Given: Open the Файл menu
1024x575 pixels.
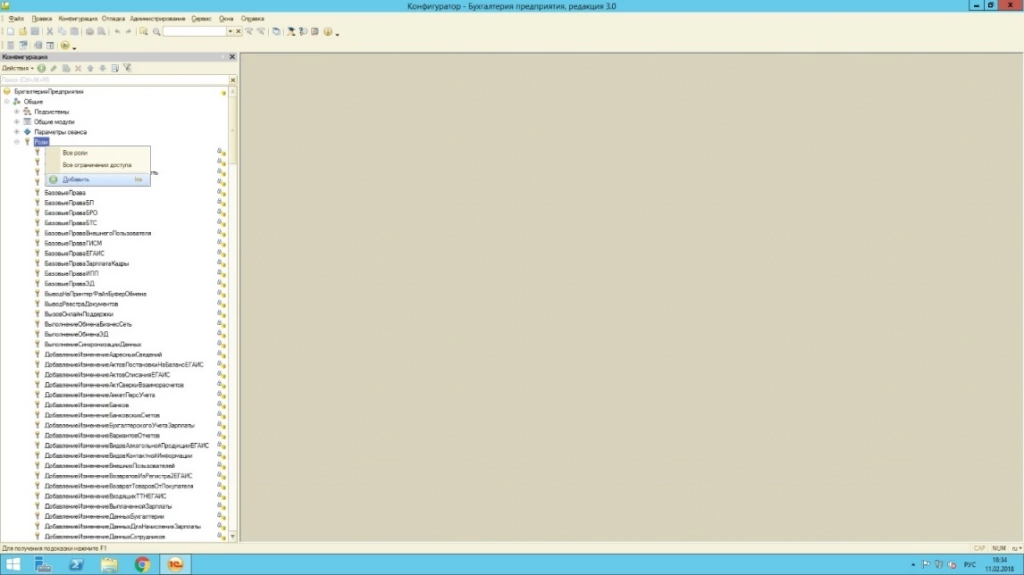Looking at the screenshot, I should (16, 18).
